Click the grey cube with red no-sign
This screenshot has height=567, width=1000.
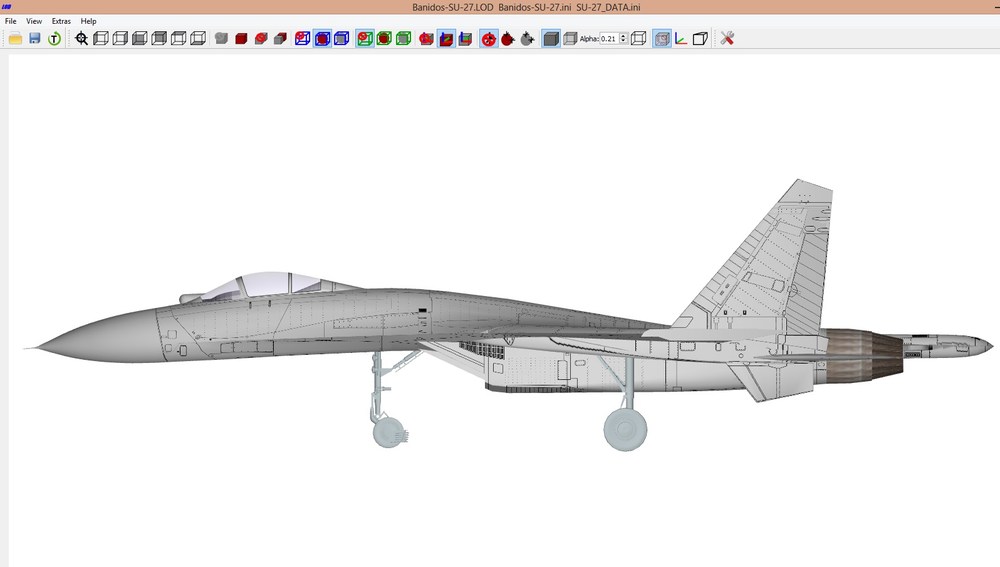click(261, 38)
